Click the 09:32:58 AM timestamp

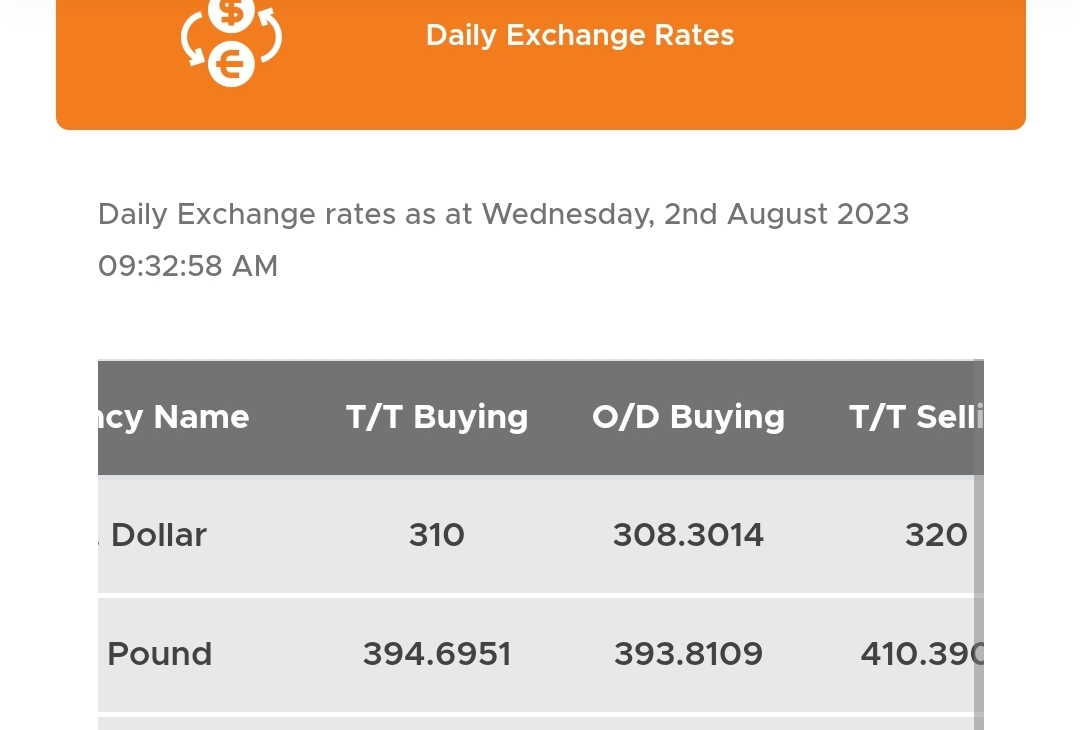188,266
